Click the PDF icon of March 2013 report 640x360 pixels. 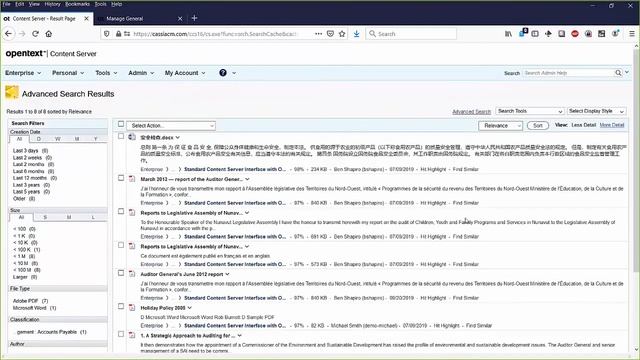click(132, 179)
